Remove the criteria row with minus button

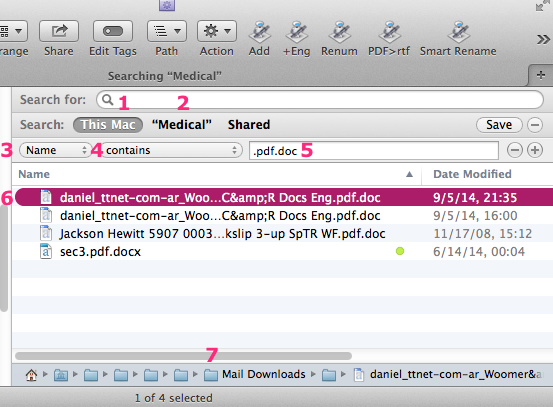515,150
